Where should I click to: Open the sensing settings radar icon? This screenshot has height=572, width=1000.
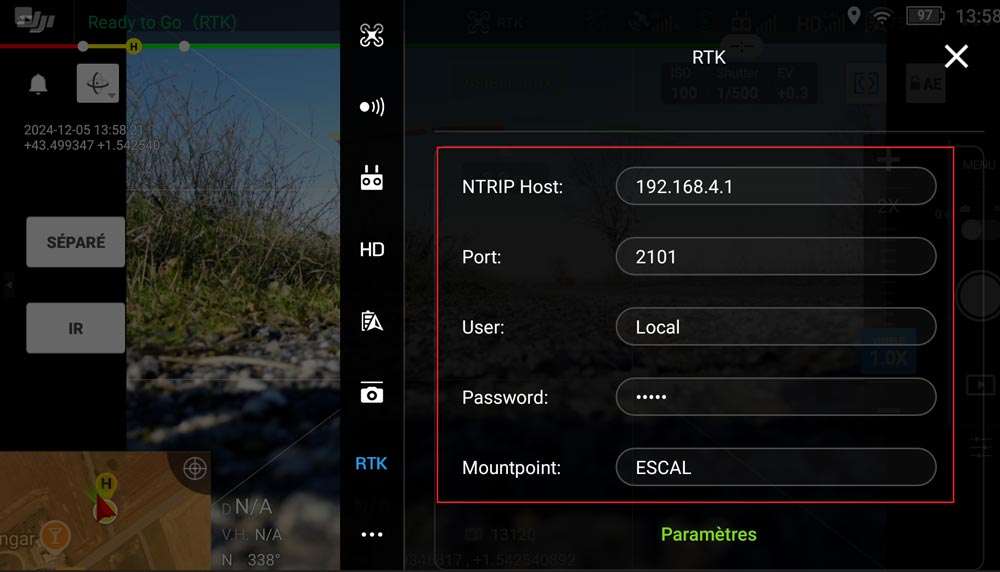pyautogui.click(x=372, y=107)
